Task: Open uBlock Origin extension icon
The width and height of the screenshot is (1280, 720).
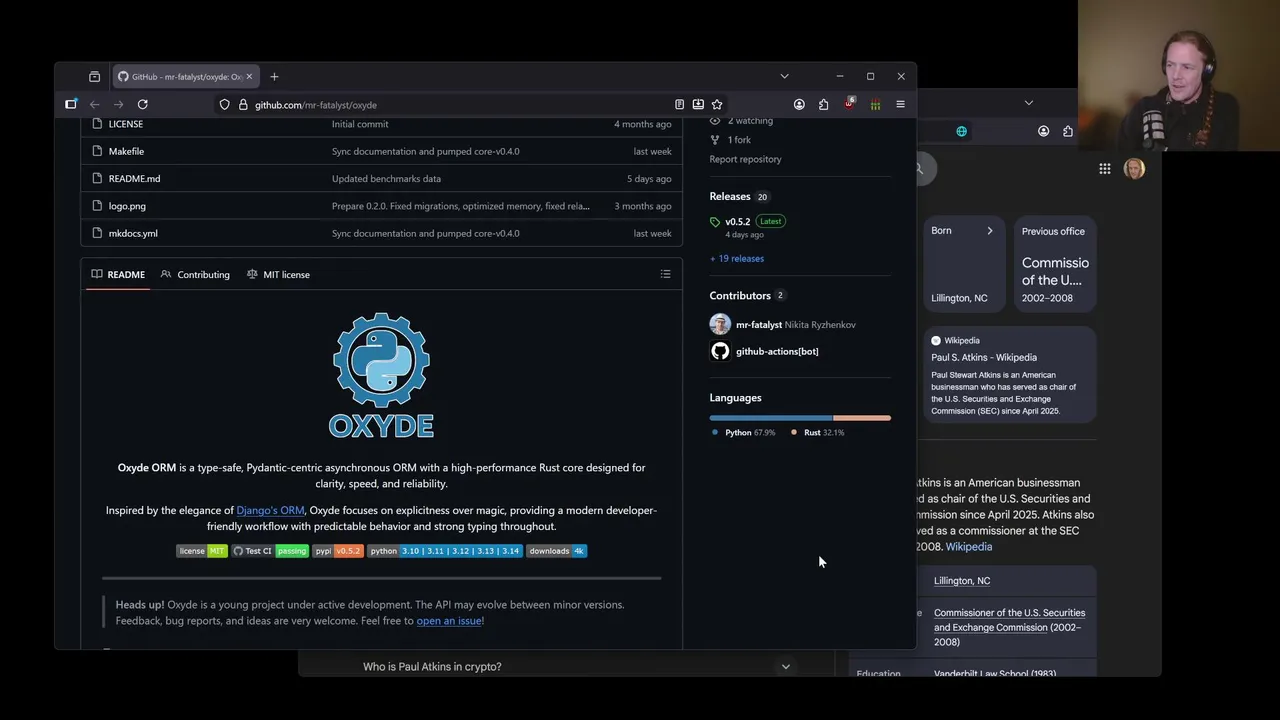Action: (x=849, y=104)
